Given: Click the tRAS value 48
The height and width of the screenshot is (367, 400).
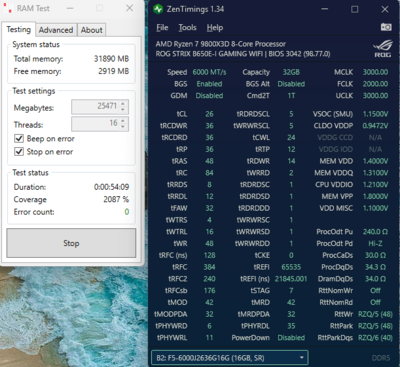Looking at the screenshot, I should click(x=209, y=161).
